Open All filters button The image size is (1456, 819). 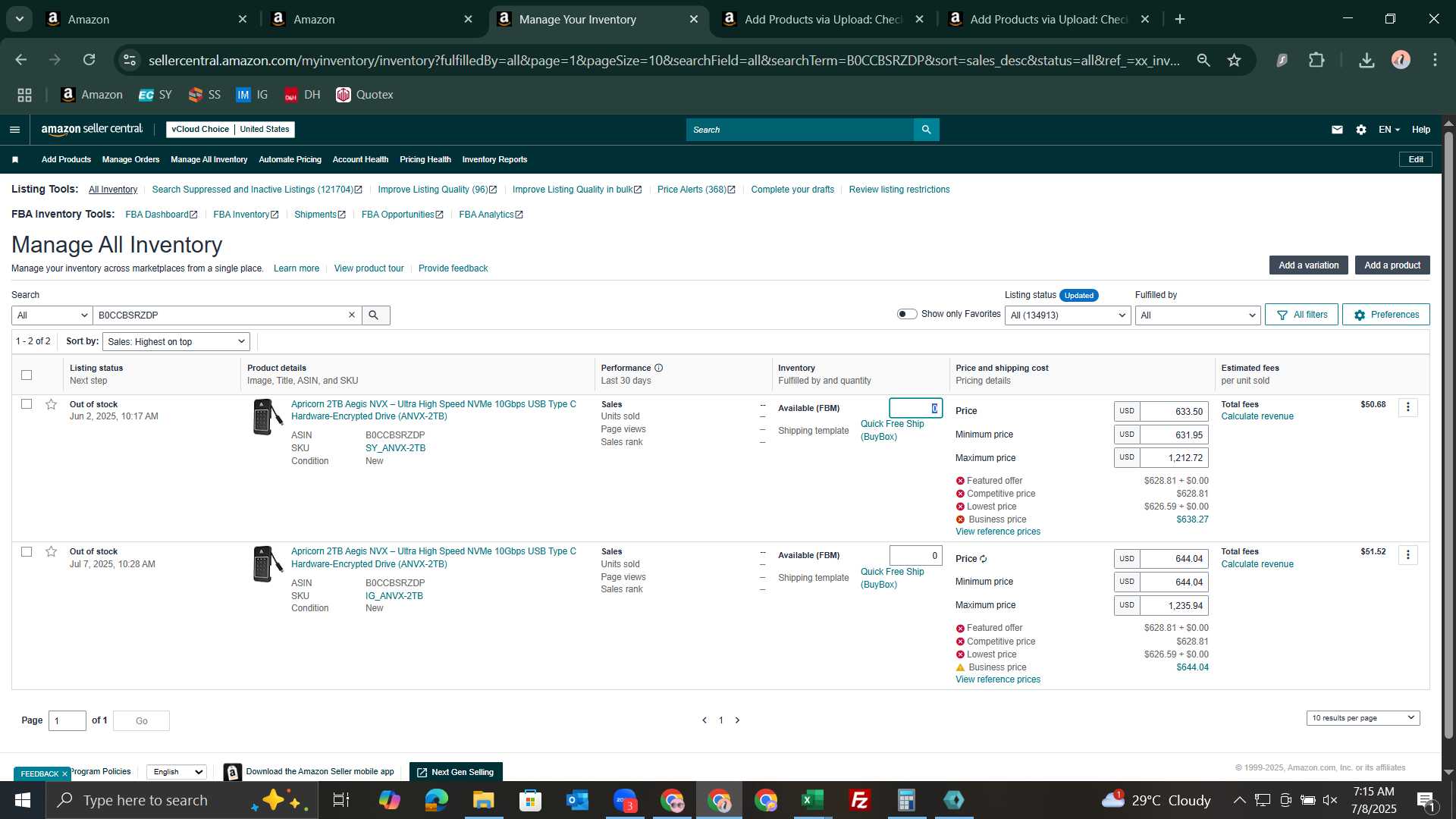pyautogui.click(x=1301, y=315)
